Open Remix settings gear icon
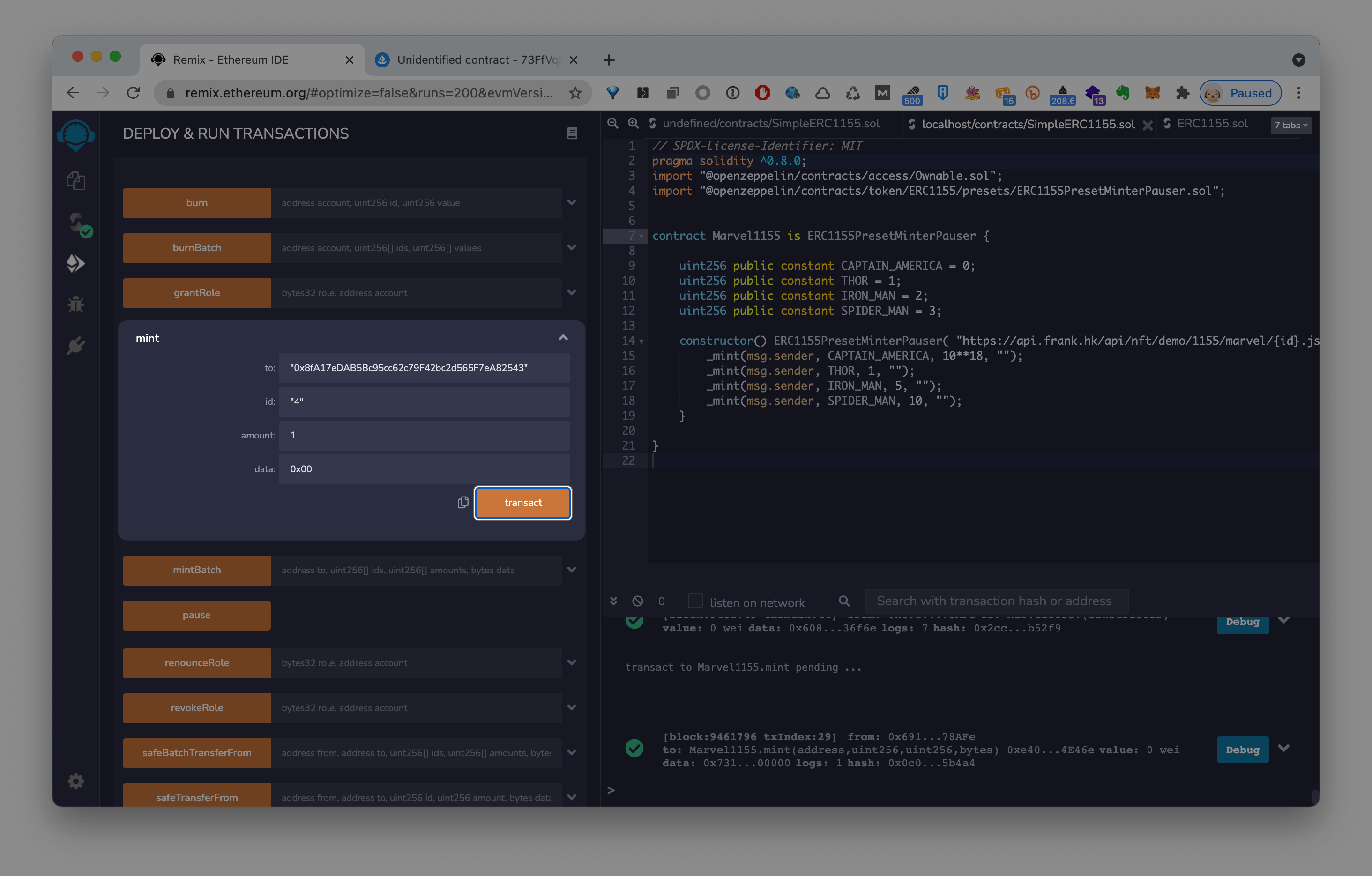Viewport: 1372px width, 876px height. (76, 781)
